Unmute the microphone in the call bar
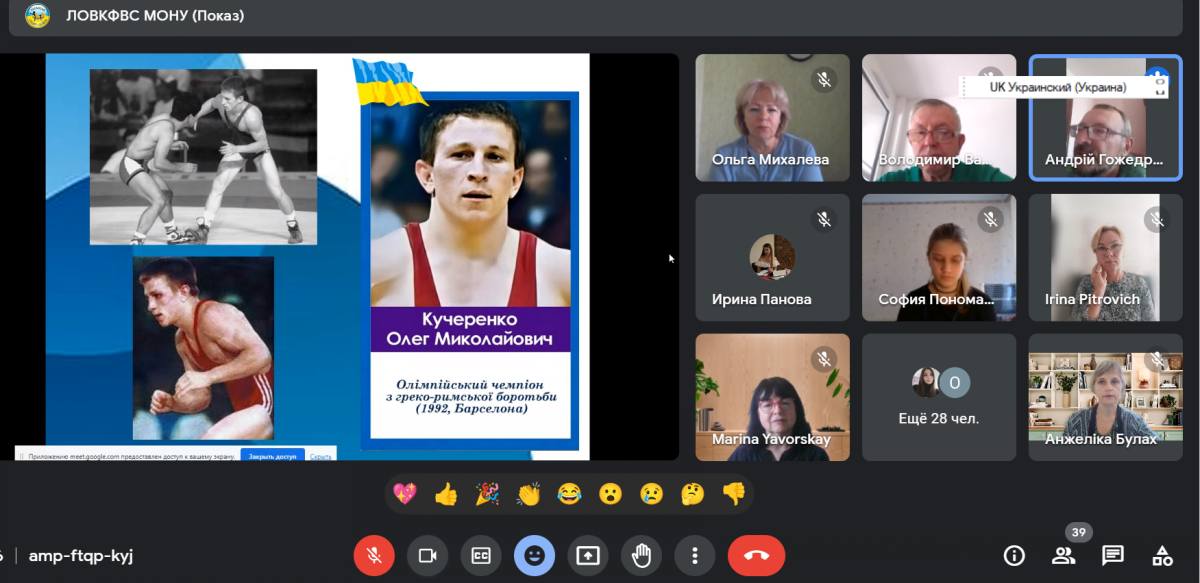The image size is (1200, 583). [374, 555]
